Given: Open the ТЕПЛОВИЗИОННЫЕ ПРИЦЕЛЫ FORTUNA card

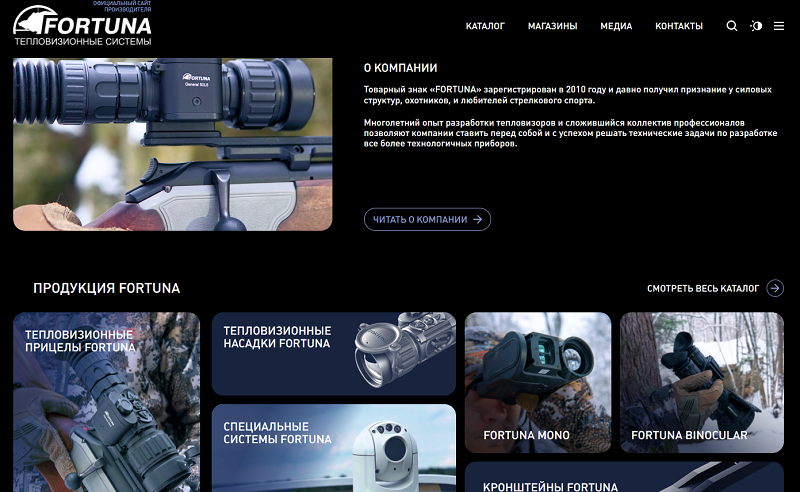Looking at the screenshot, I should 106,402.
